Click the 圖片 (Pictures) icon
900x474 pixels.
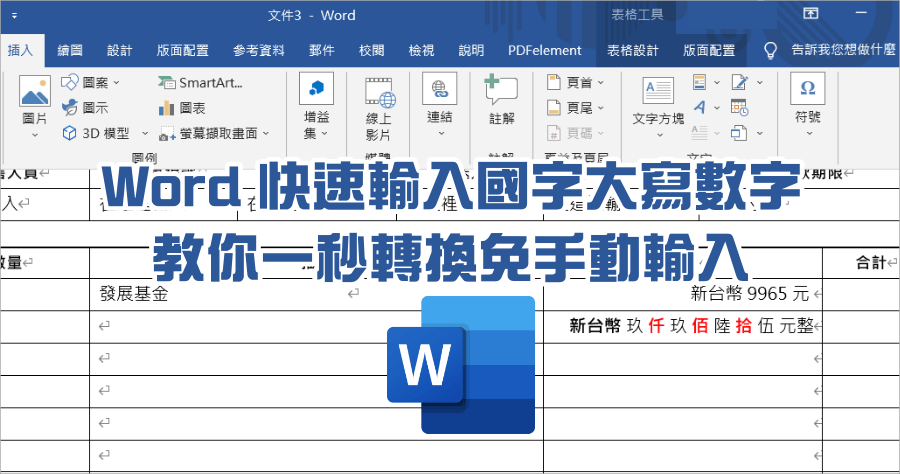[34, 91]
